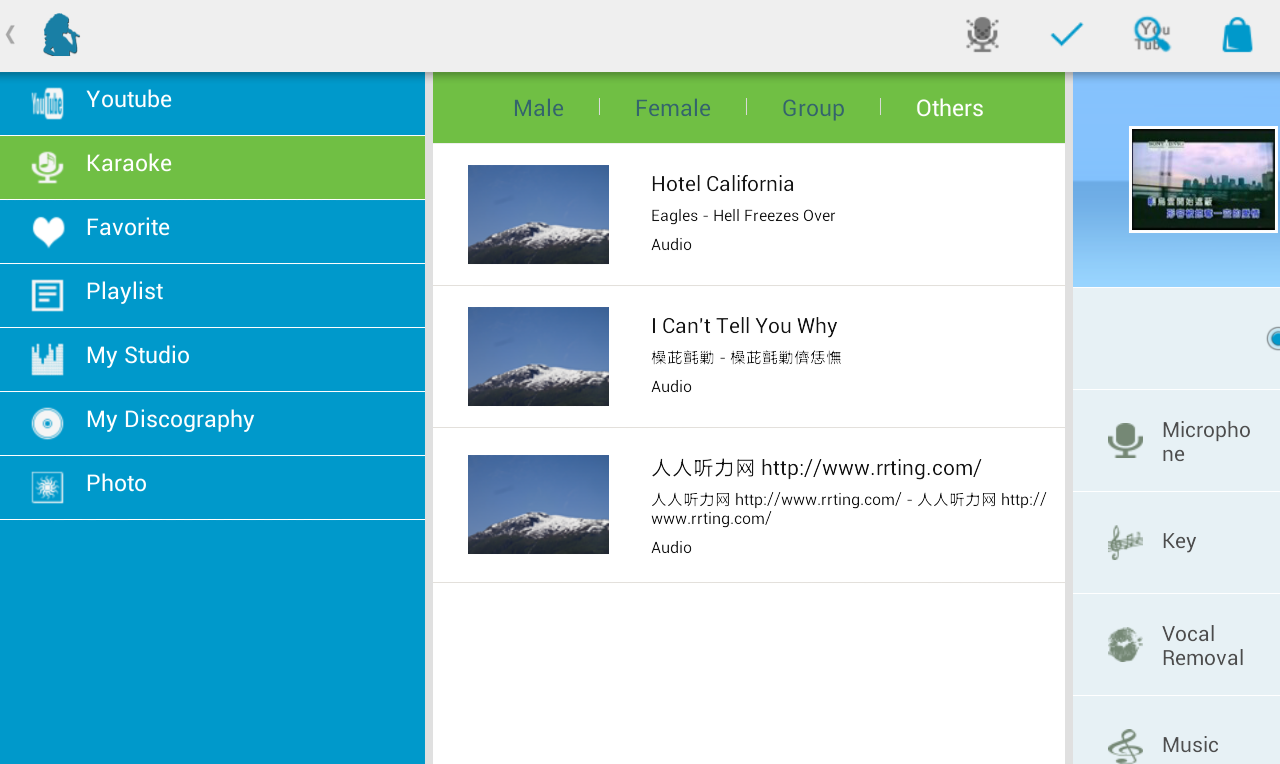The width and height of the screenshot is (1280, 764).
Task: Open the Key setting label
Action: [1179, 541]
